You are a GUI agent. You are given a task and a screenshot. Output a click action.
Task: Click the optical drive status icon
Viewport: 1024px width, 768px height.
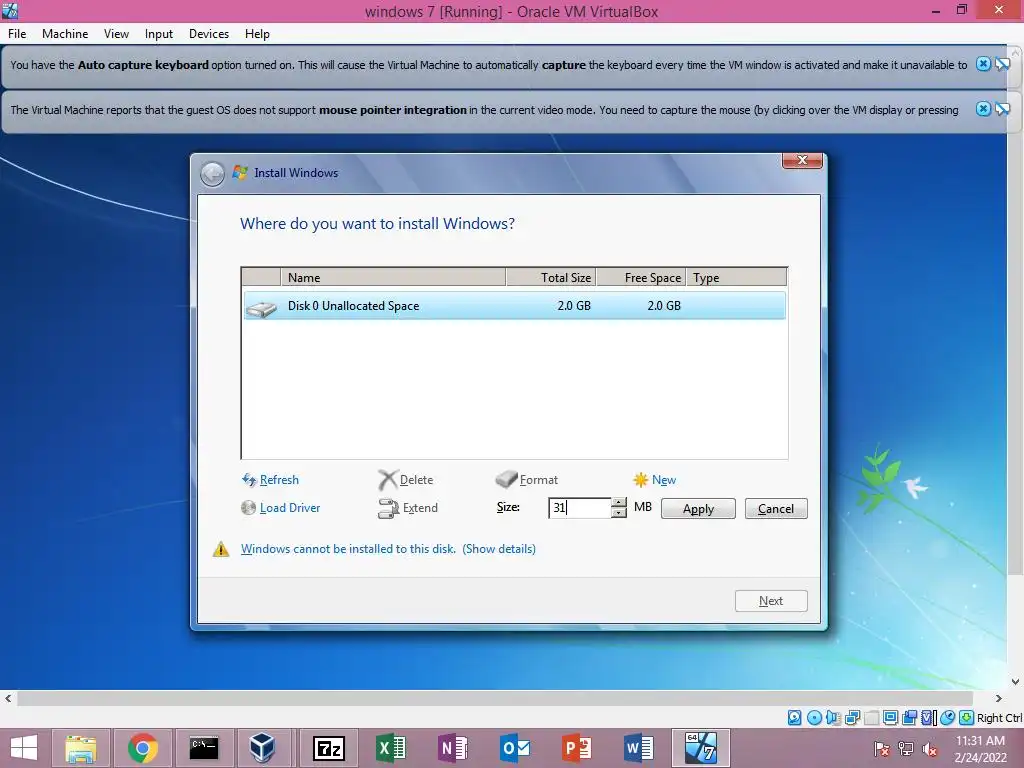pyautogui.click(x=814, y=718)
